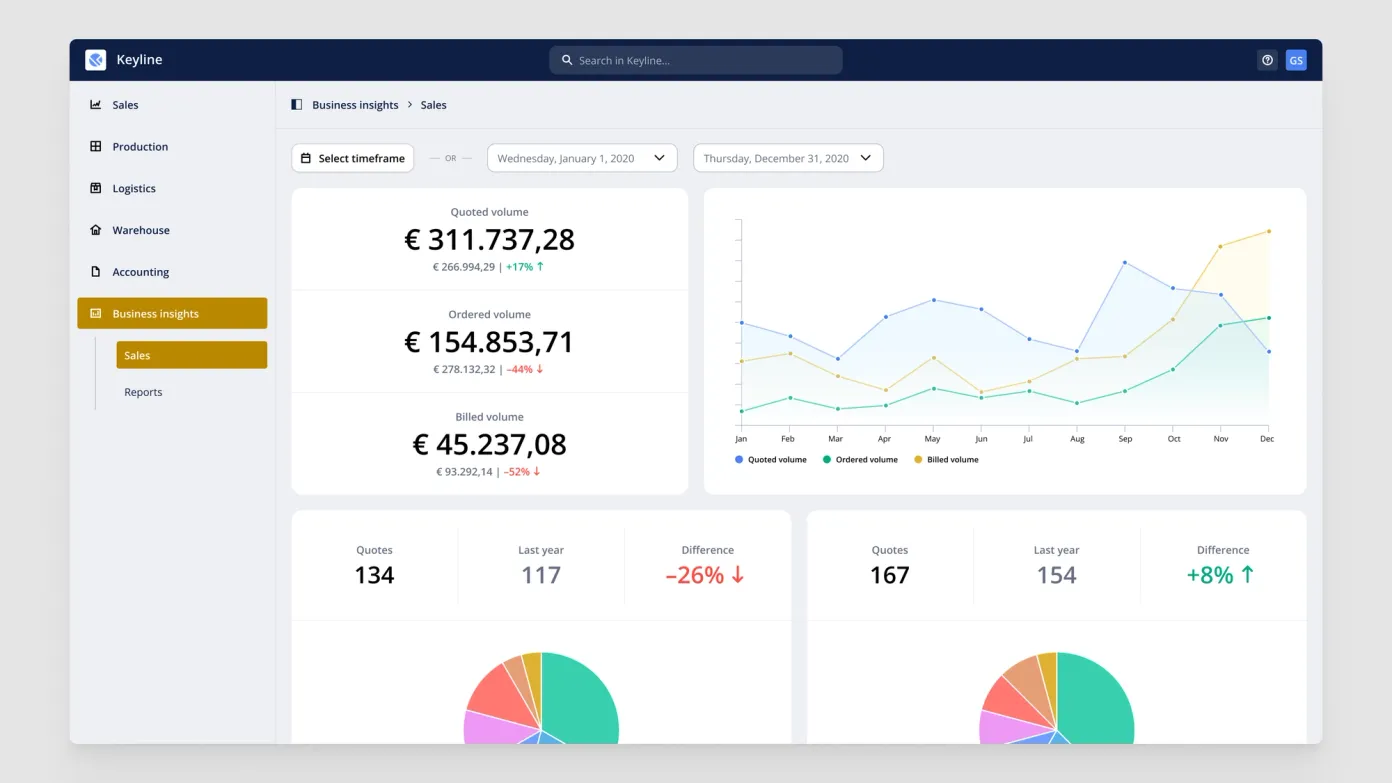The height and width of the screenshot is (783, 1392).
Task: Click the Keyline brand name
Action: click(x=139, y=60)
